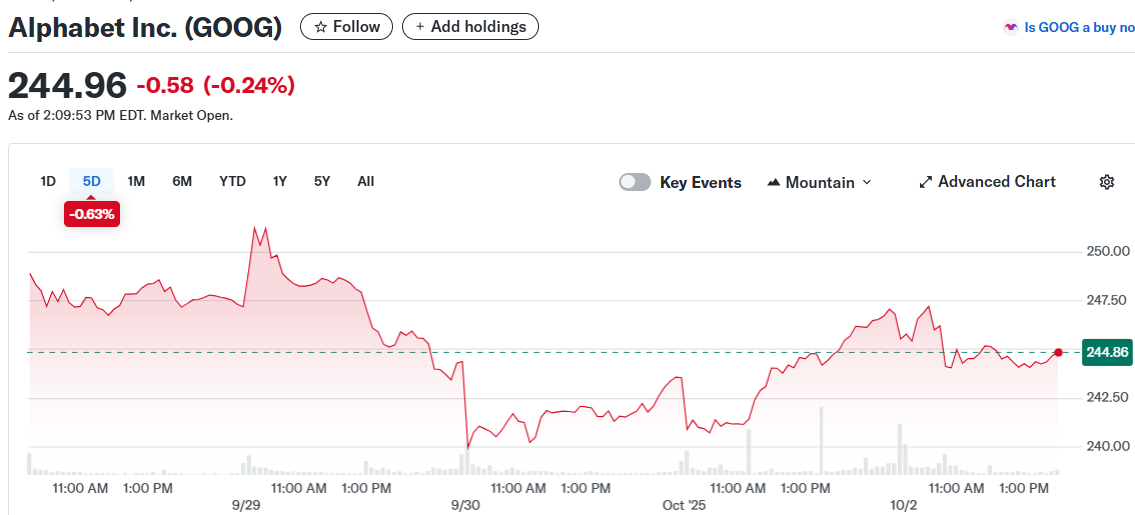Click the purple AI sparkle icon
The height and width of the screenshot is (515, 1135).
coord(1011,28)
